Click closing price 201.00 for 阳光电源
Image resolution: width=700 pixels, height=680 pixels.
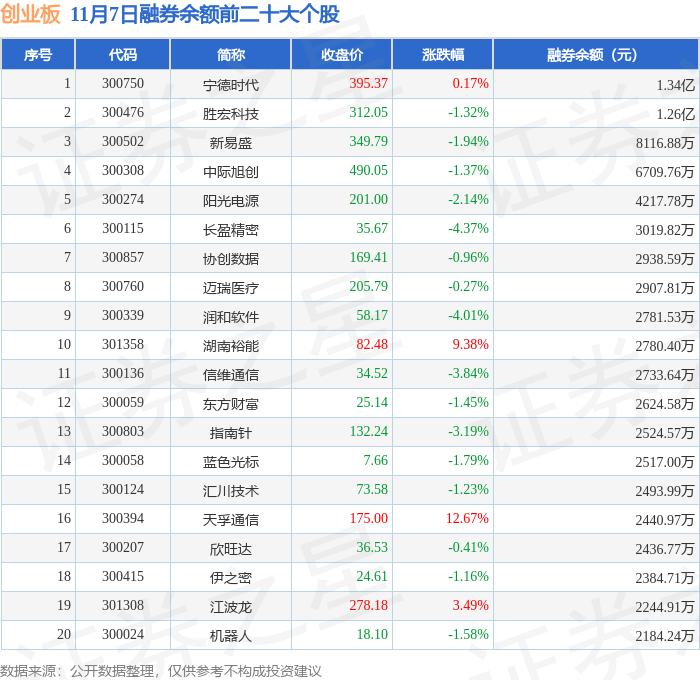coord(368,199)
